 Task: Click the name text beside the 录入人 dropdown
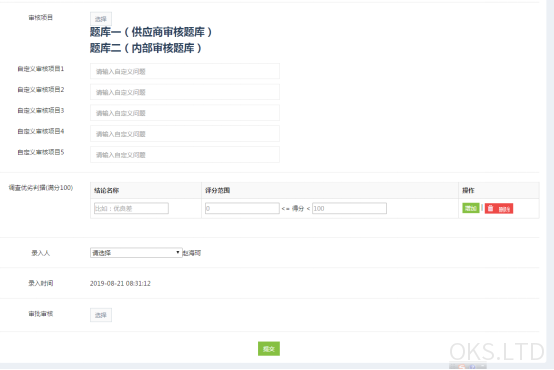coord(192,253)
